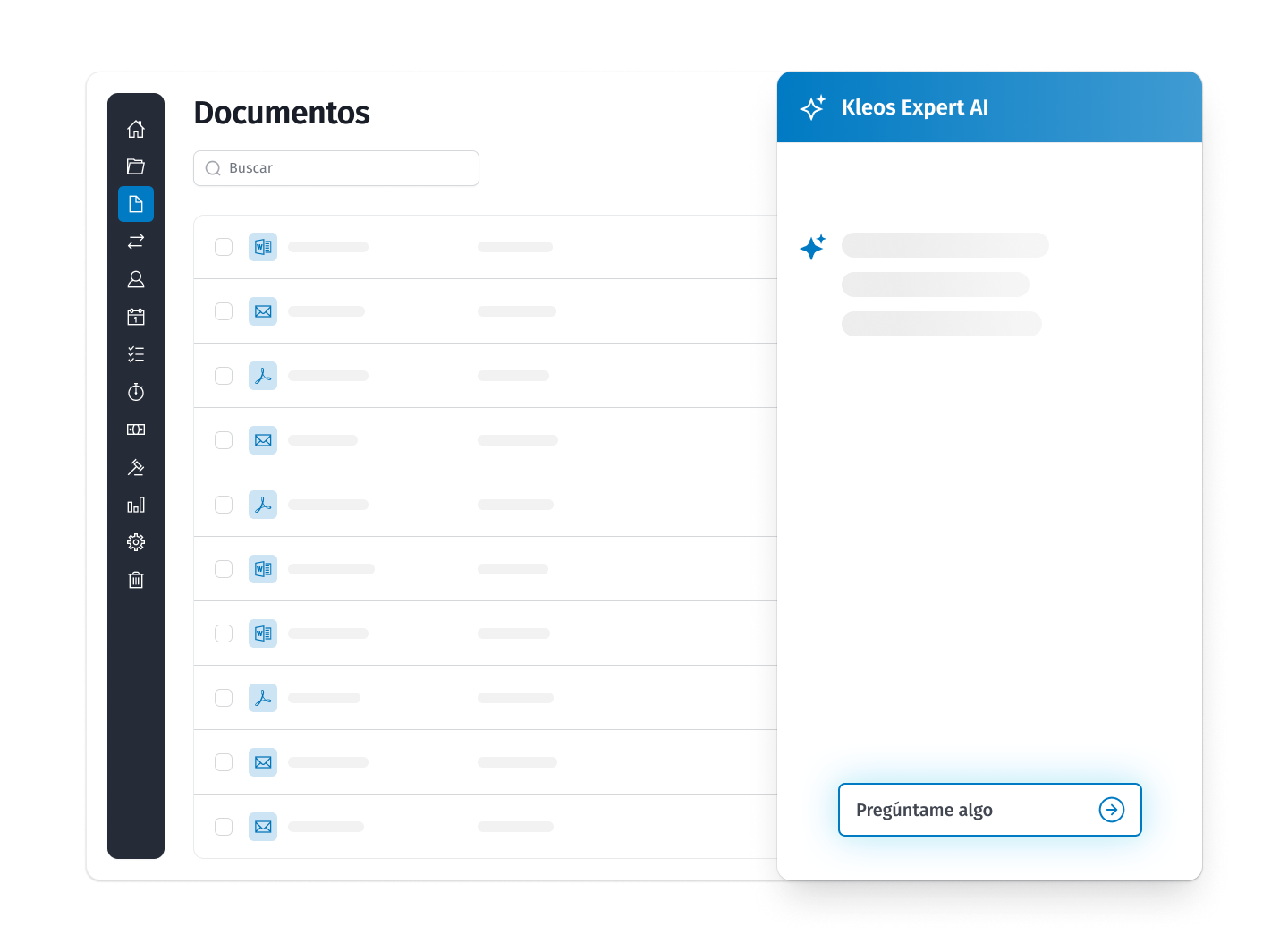Open the contacts person icon

(x=136, y=279)
